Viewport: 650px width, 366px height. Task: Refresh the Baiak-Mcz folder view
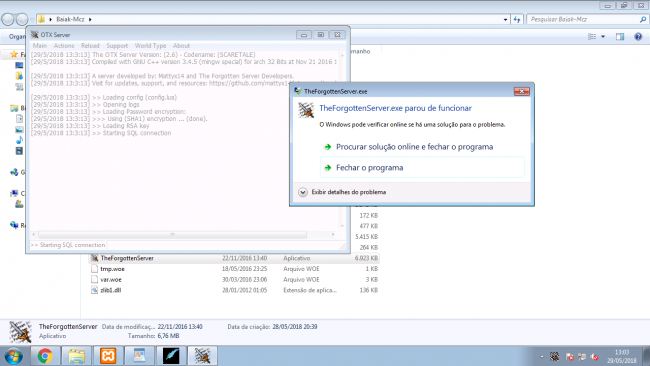coord(517,19)
